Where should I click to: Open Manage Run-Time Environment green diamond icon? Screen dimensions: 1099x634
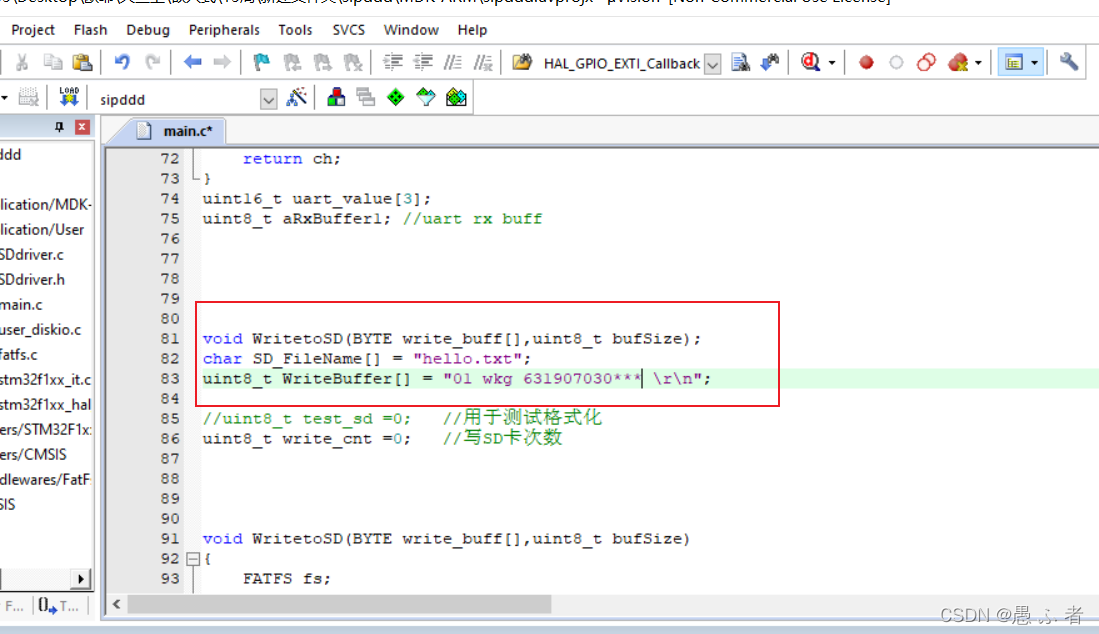coord(396,97)
